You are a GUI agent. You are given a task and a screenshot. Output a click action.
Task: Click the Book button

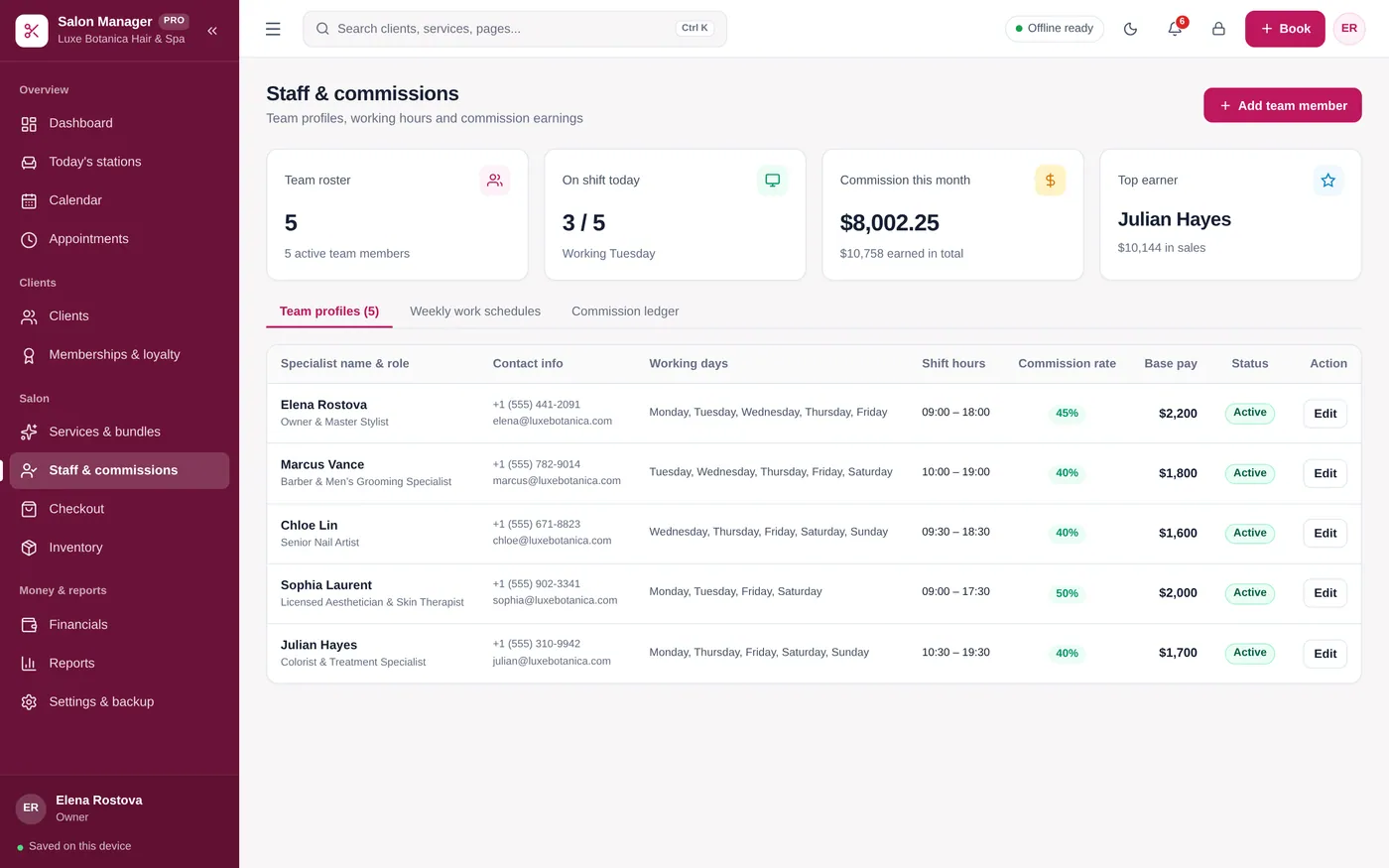click(1285, 29)
